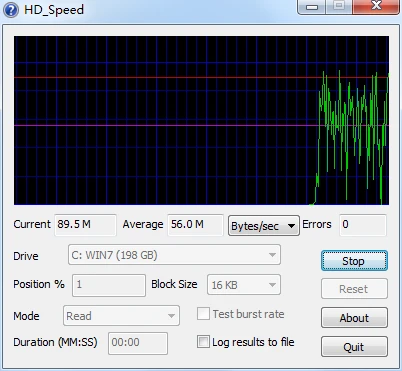Click the Average speed readout field
Screen dimensions: 402x371
coord(195,225)
